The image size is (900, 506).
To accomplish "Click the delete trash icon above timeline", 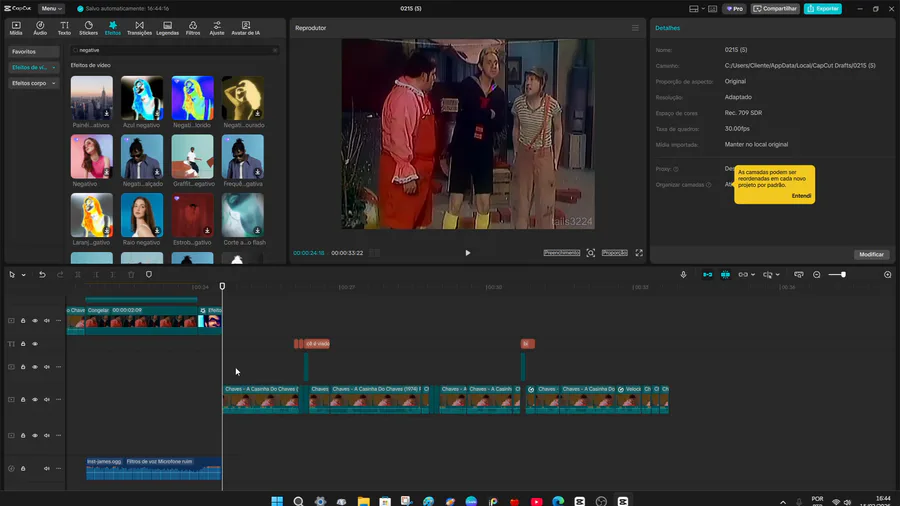I will (131, 274).
